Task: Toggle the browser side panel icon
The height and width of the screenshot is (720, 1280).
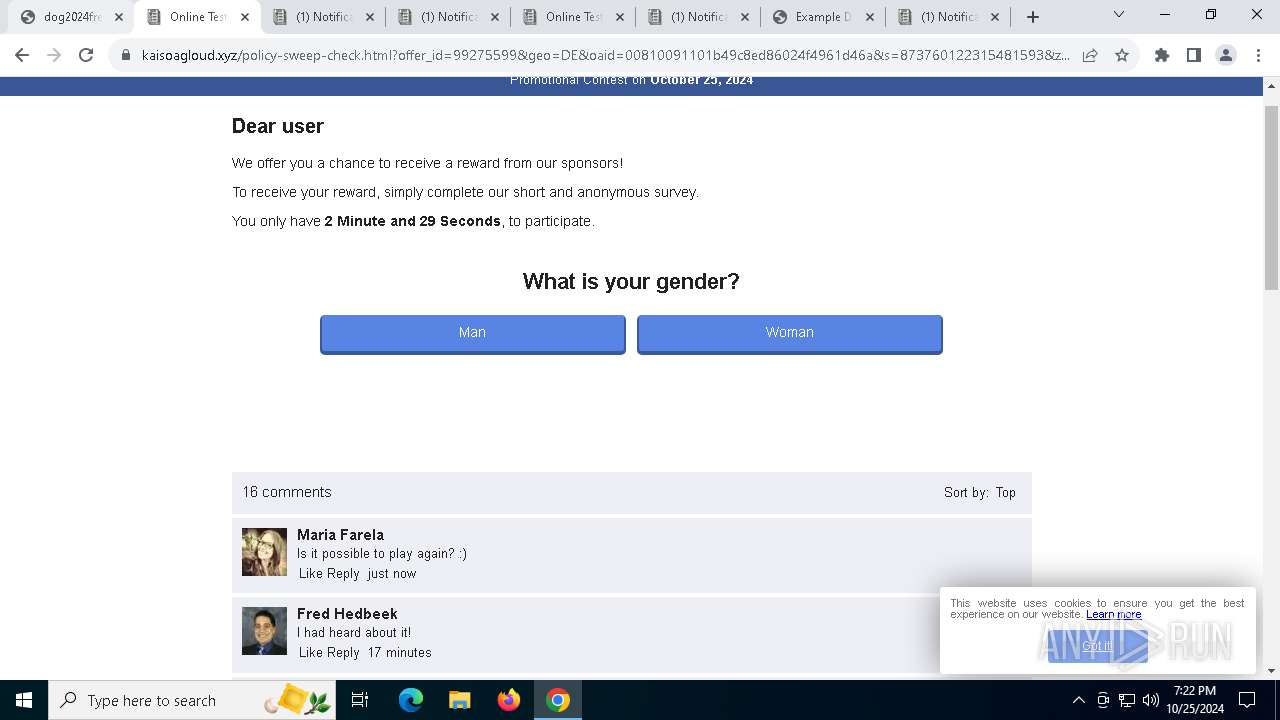Action: click(x=1194, y=56)
